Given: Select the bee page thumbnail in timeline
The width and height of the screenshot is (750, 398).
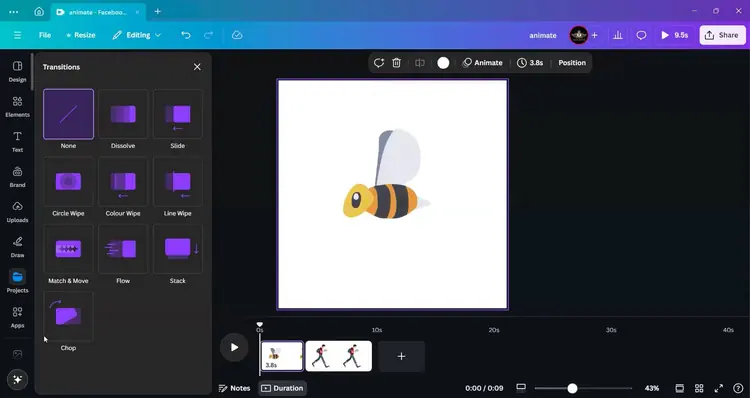Looking at the screenshot, I should coord(282,356).
